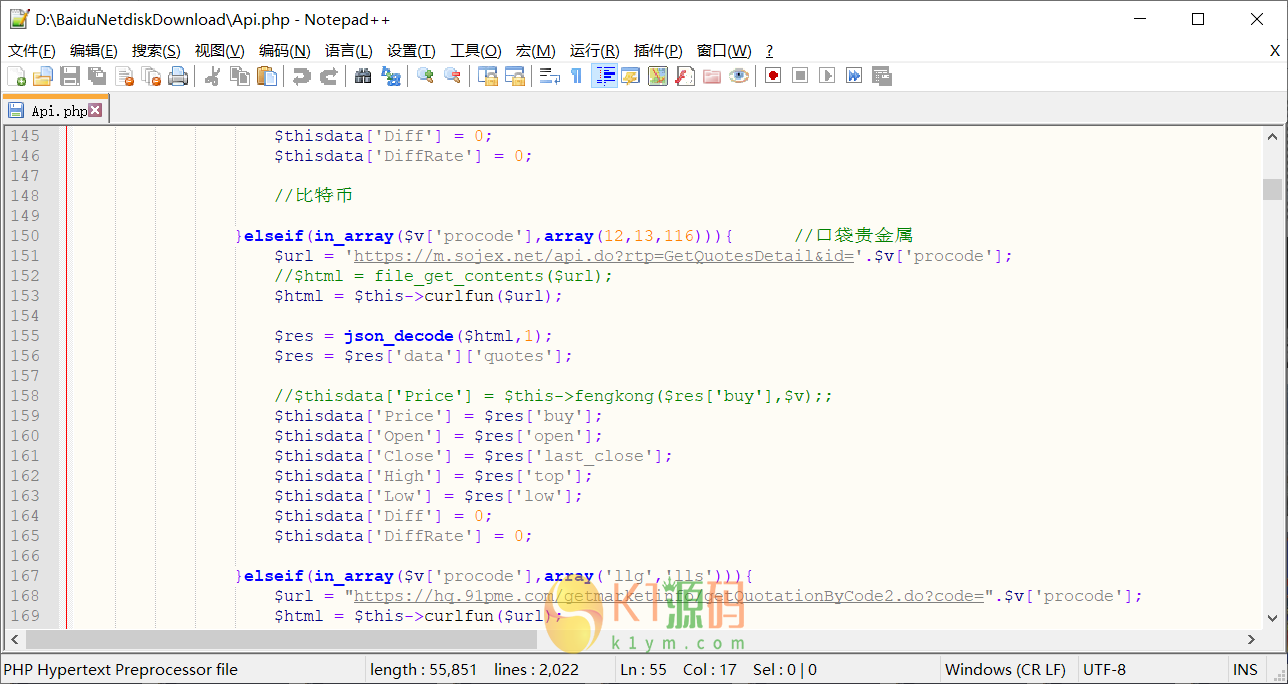Open the 语言(L) language menu
This screenshot has height=684, width=1288.
[348, 51]
